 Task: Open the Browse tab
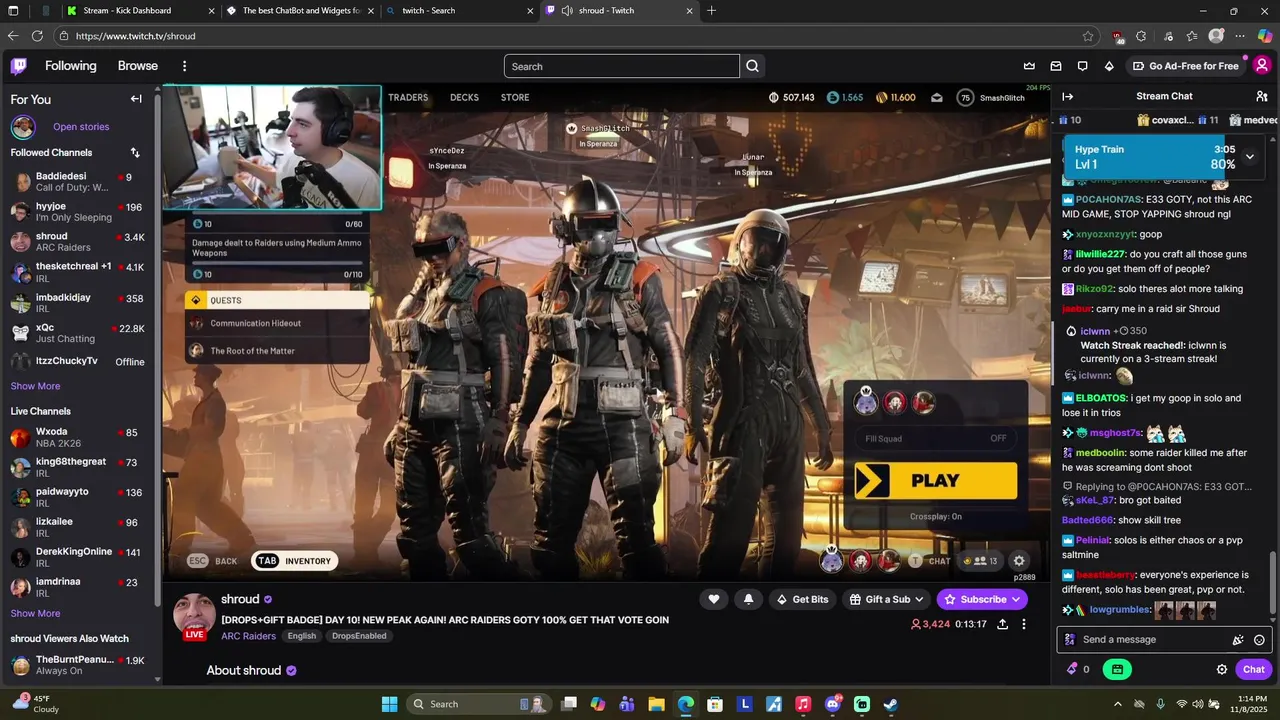138,66
